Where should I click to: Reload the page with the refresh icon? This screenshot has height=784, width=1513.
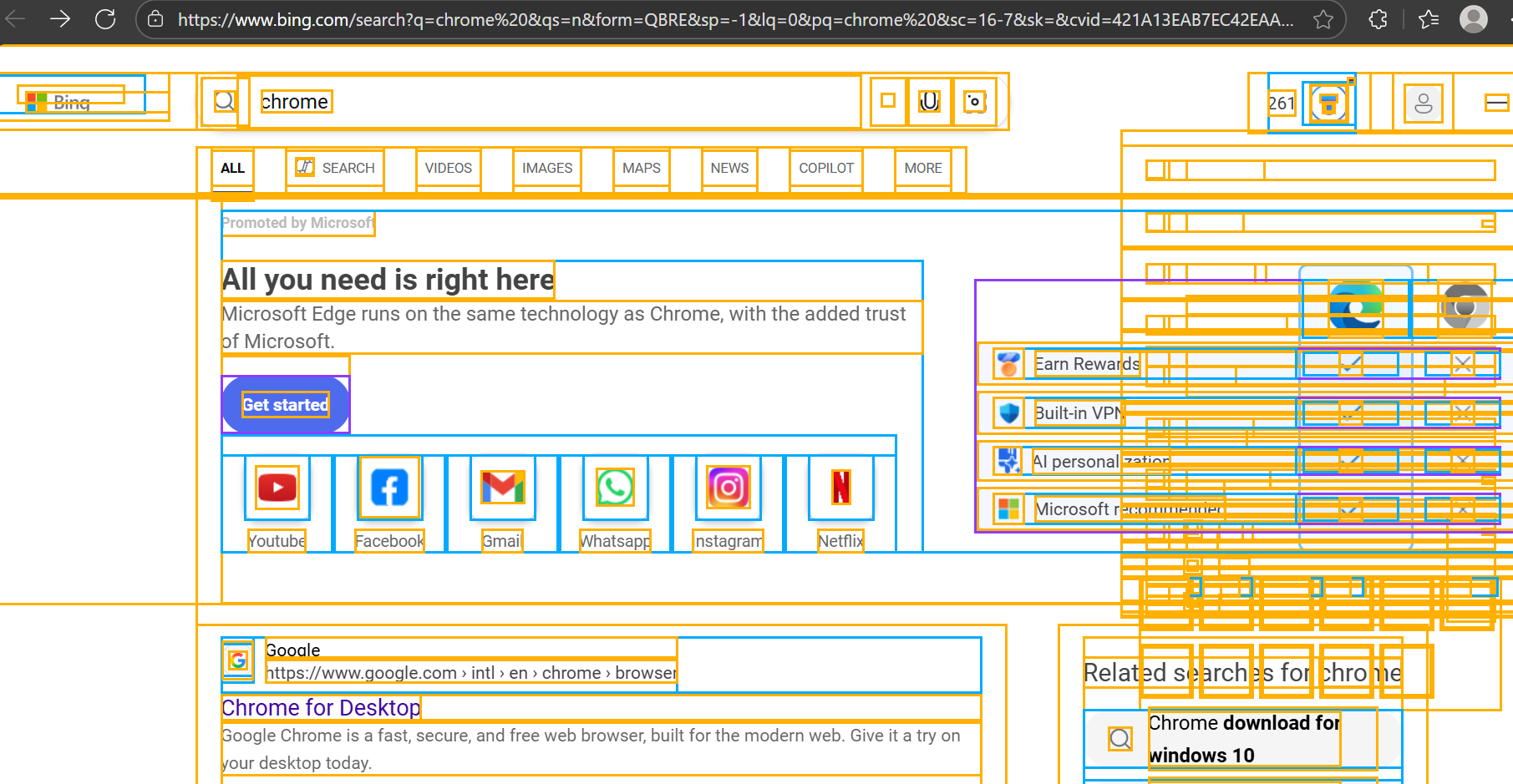coord(105,18)
